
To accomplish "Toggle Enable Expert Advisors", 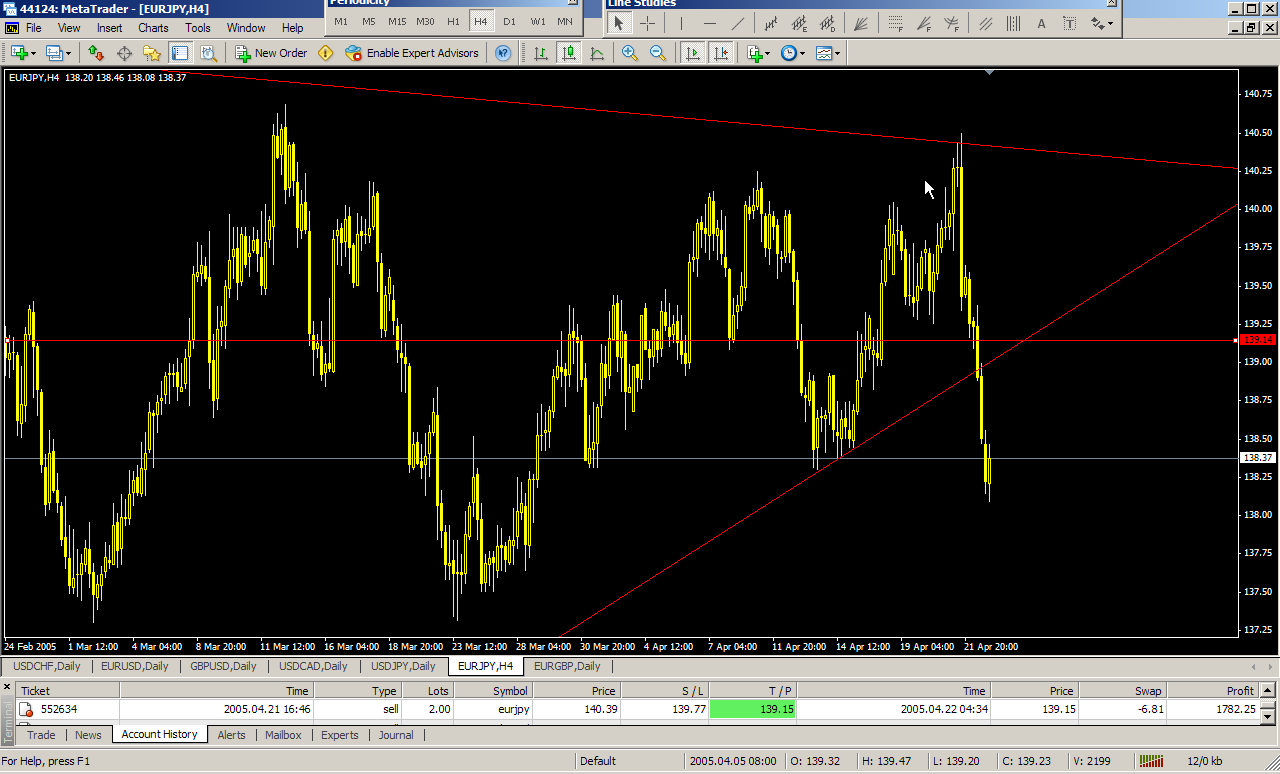I will [x=412, y=53].
